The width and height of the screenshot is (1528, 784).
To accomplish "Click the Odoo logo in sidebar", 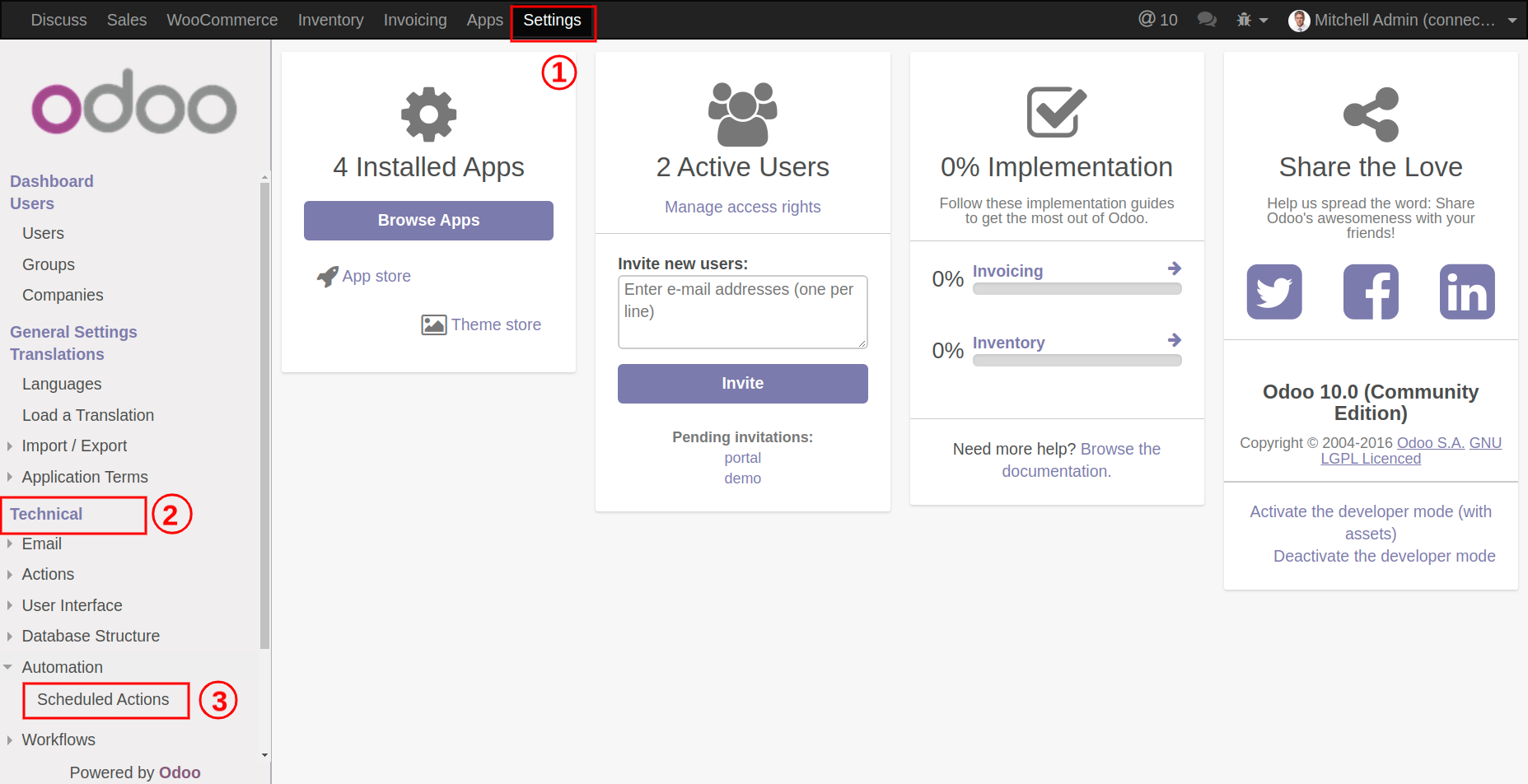I will point(134,103).
